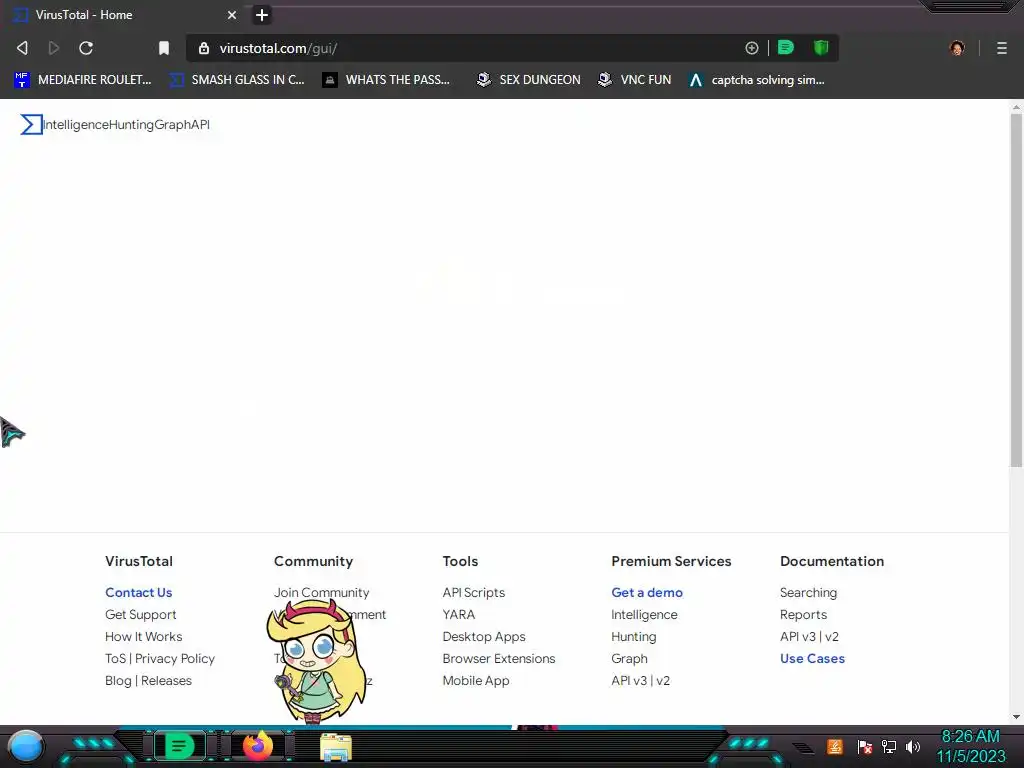Open the Desktop Apps link

484,637
